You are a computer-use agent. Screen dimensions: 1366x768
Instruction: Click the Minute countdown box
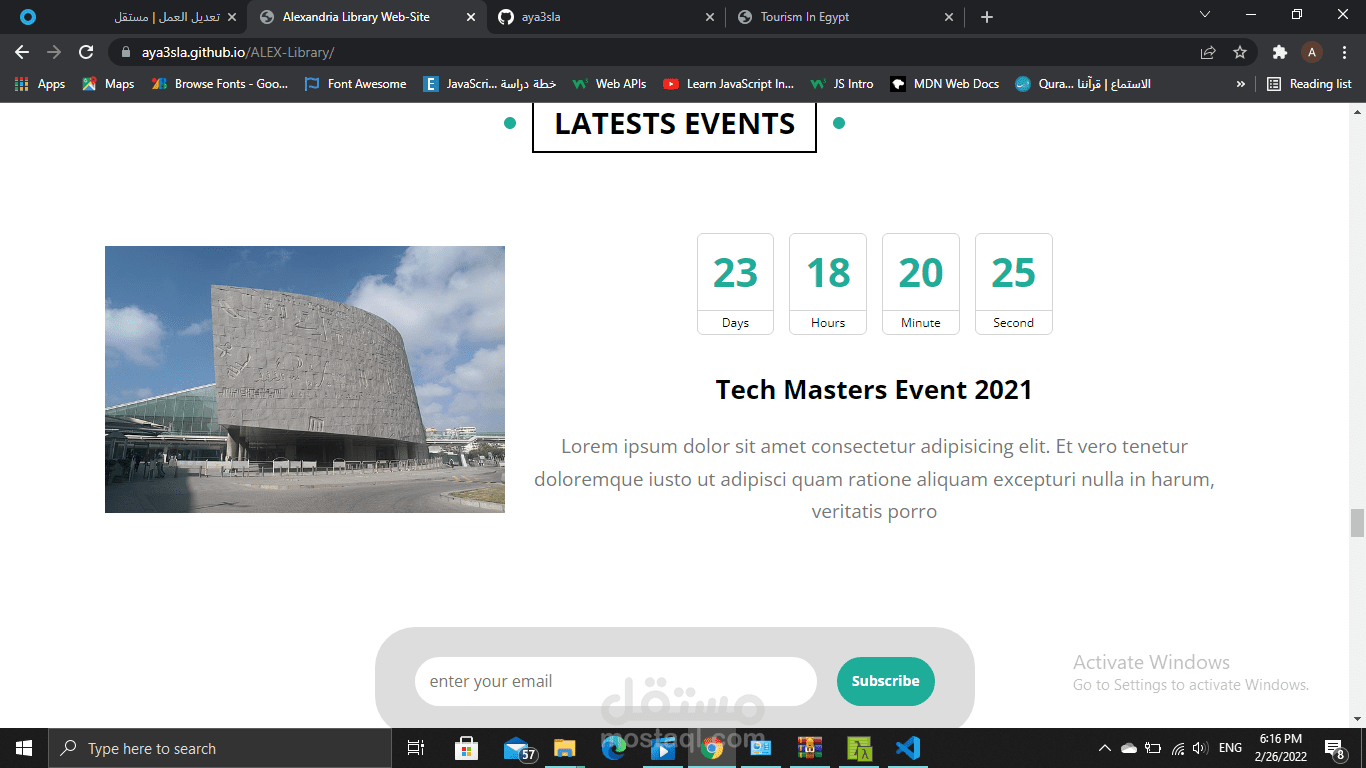tap(921, 284)
